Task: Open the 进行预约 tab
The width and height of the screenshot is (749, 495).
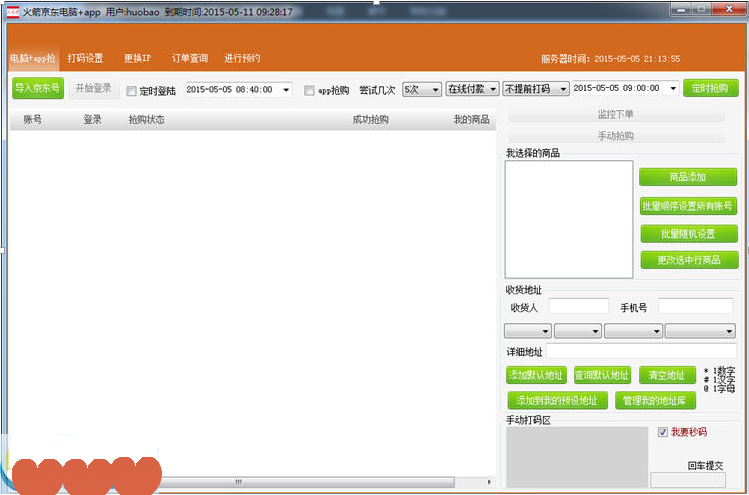Action: 242,58
